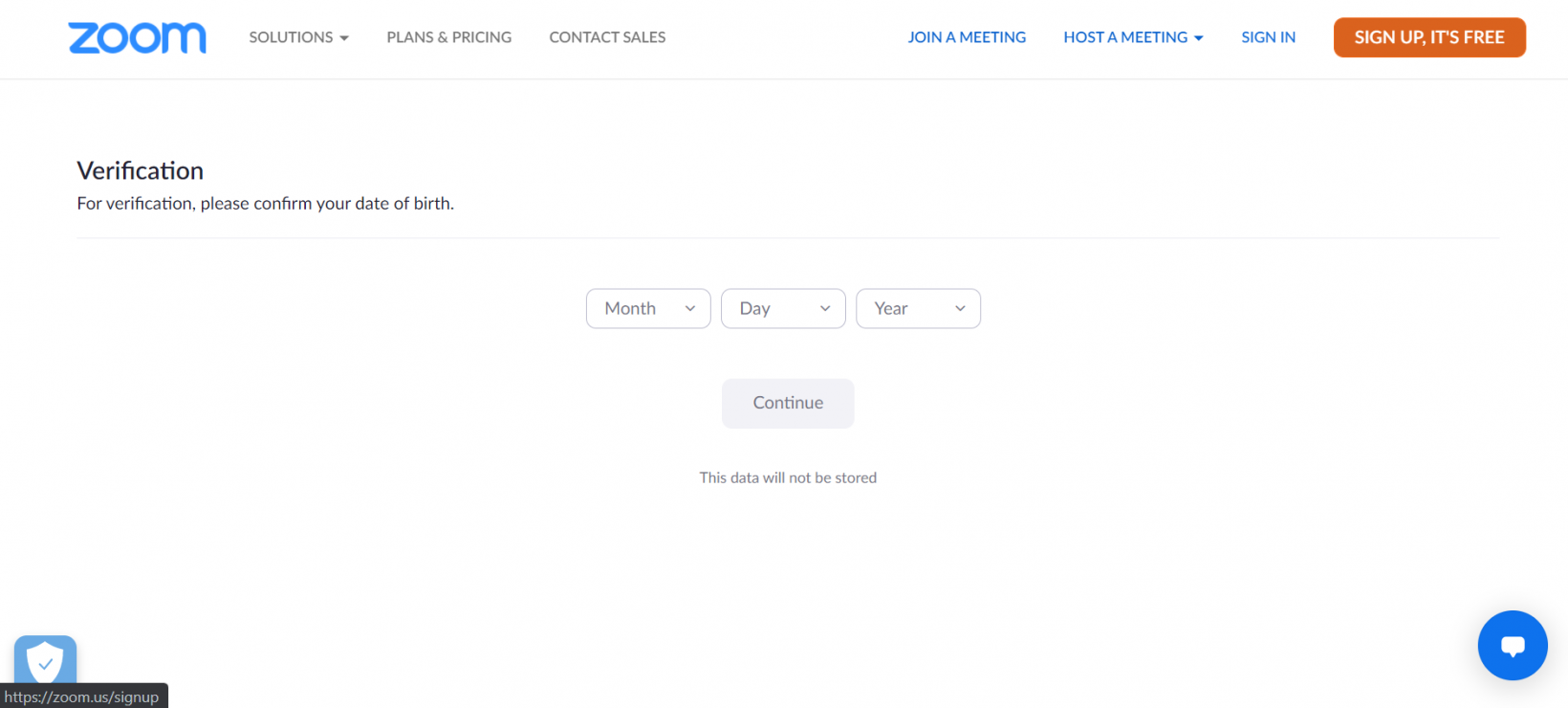Viewport: 1568px width, 708px height.
Task: Click the caret arrow beside Solutions
Action: [344, 38]
